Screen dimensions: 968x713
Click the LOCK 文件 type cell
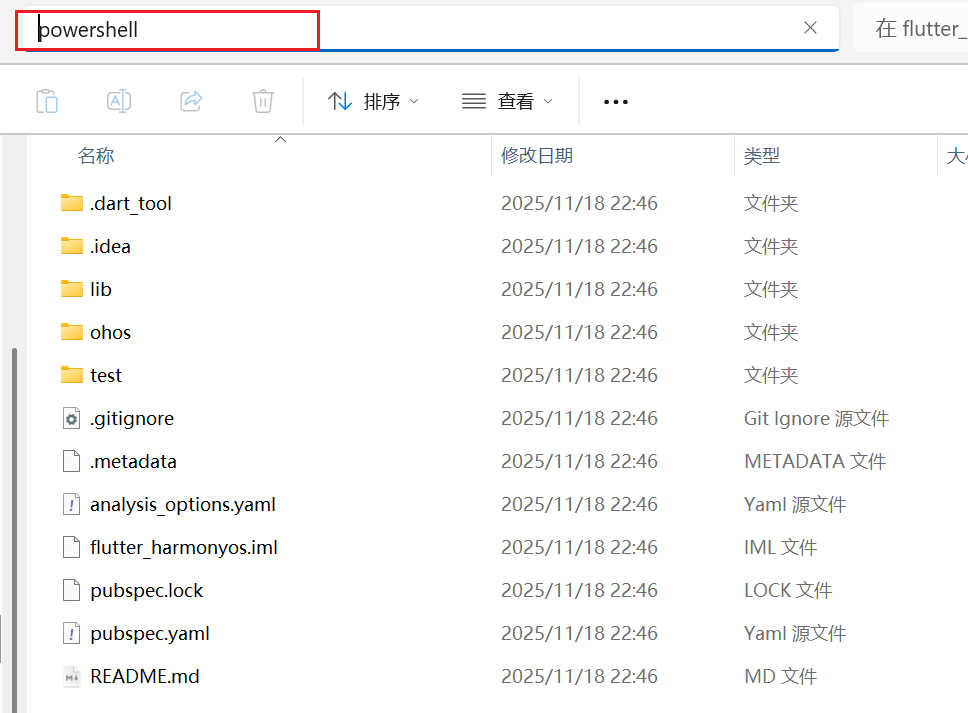[x=788, y=590]
